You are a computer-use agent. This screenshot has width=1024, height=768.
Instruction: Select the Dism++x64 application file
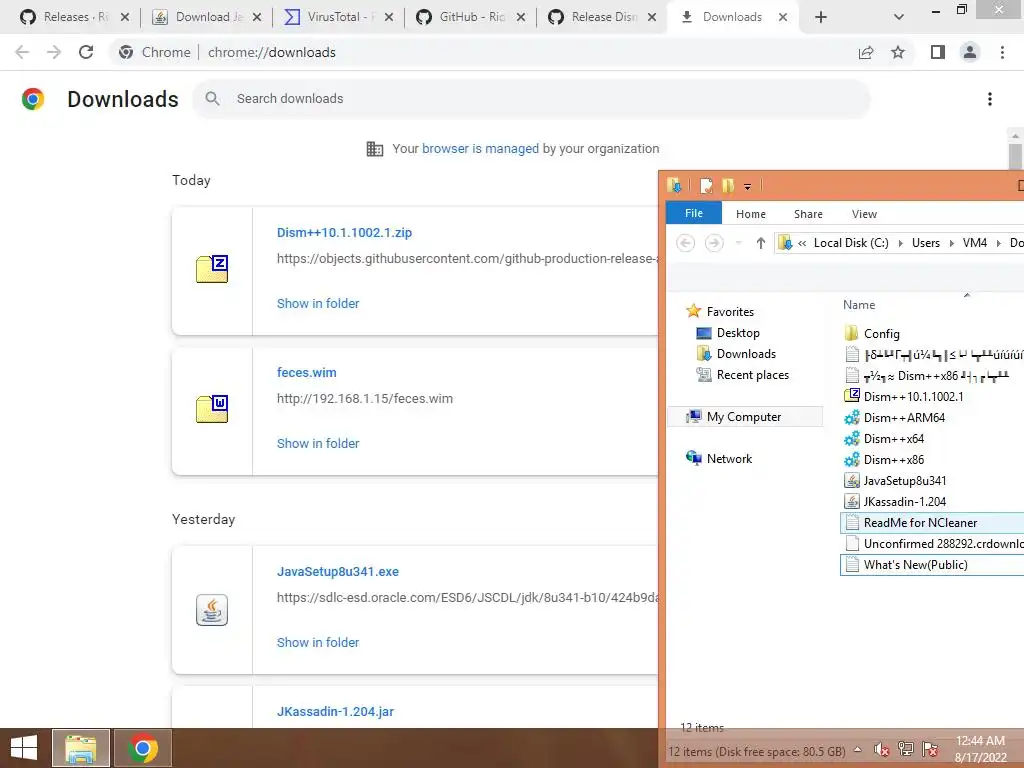click(884, 439)
